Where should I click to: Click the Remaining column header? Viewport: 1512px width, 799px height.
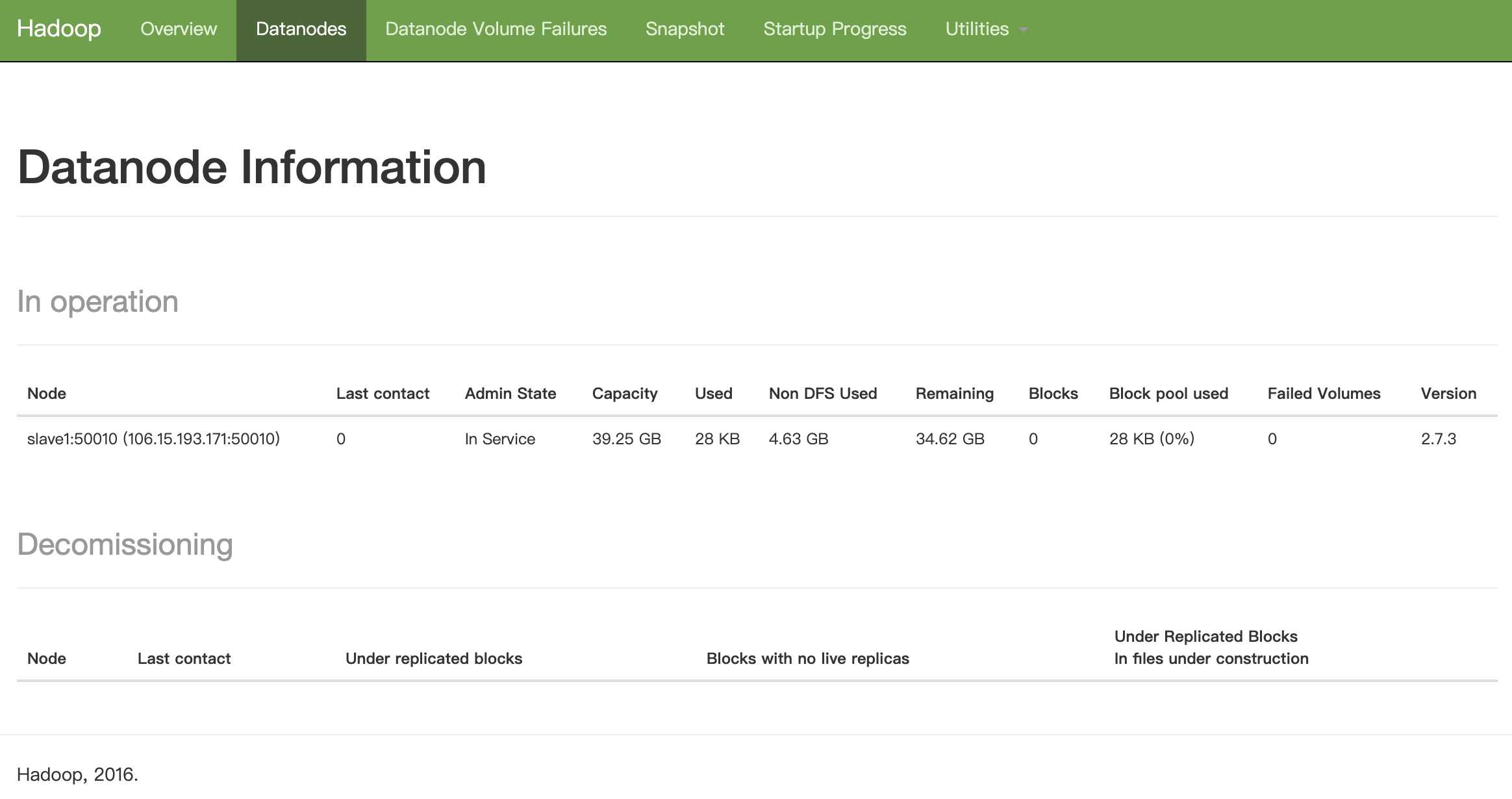point(954,394)
